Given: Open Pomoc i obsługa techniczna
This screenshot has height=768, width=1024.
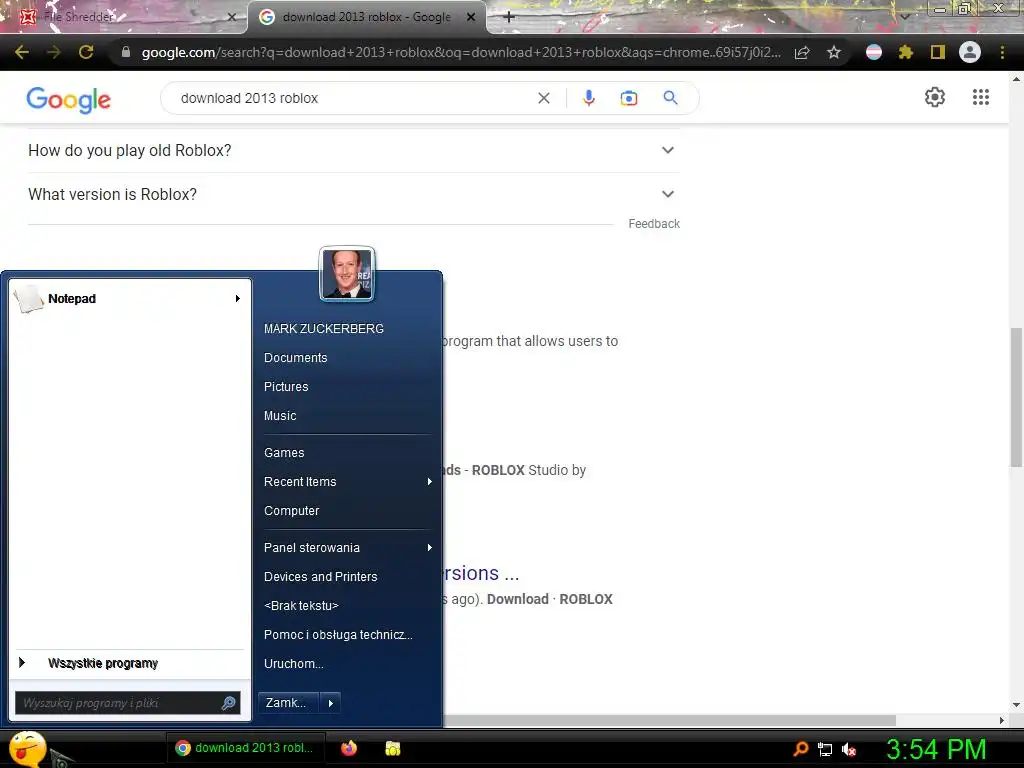Looking at the screenshot, I should coord(338,635).
